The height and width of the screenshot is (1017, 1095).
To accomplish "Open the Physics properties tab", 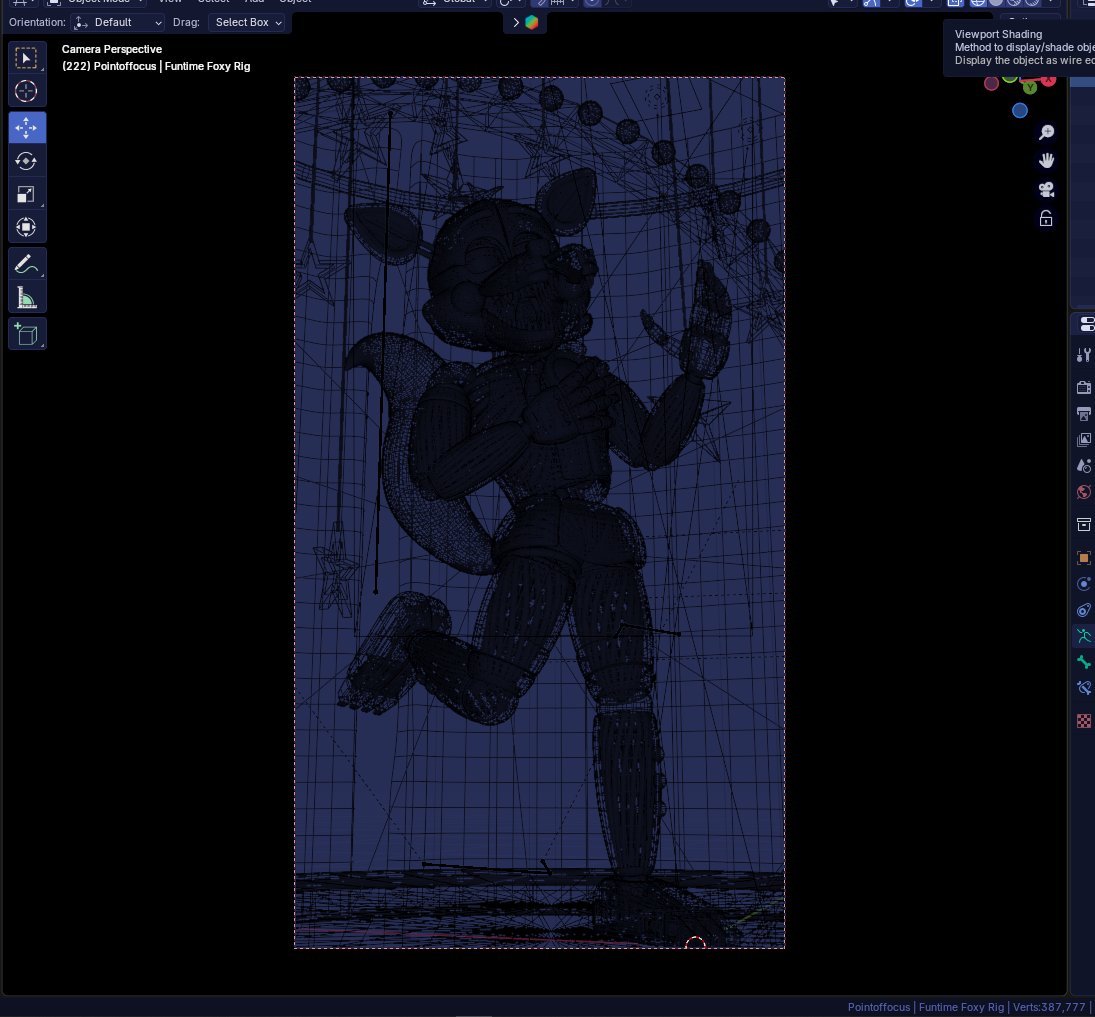I will click(x=1084, y=584).
